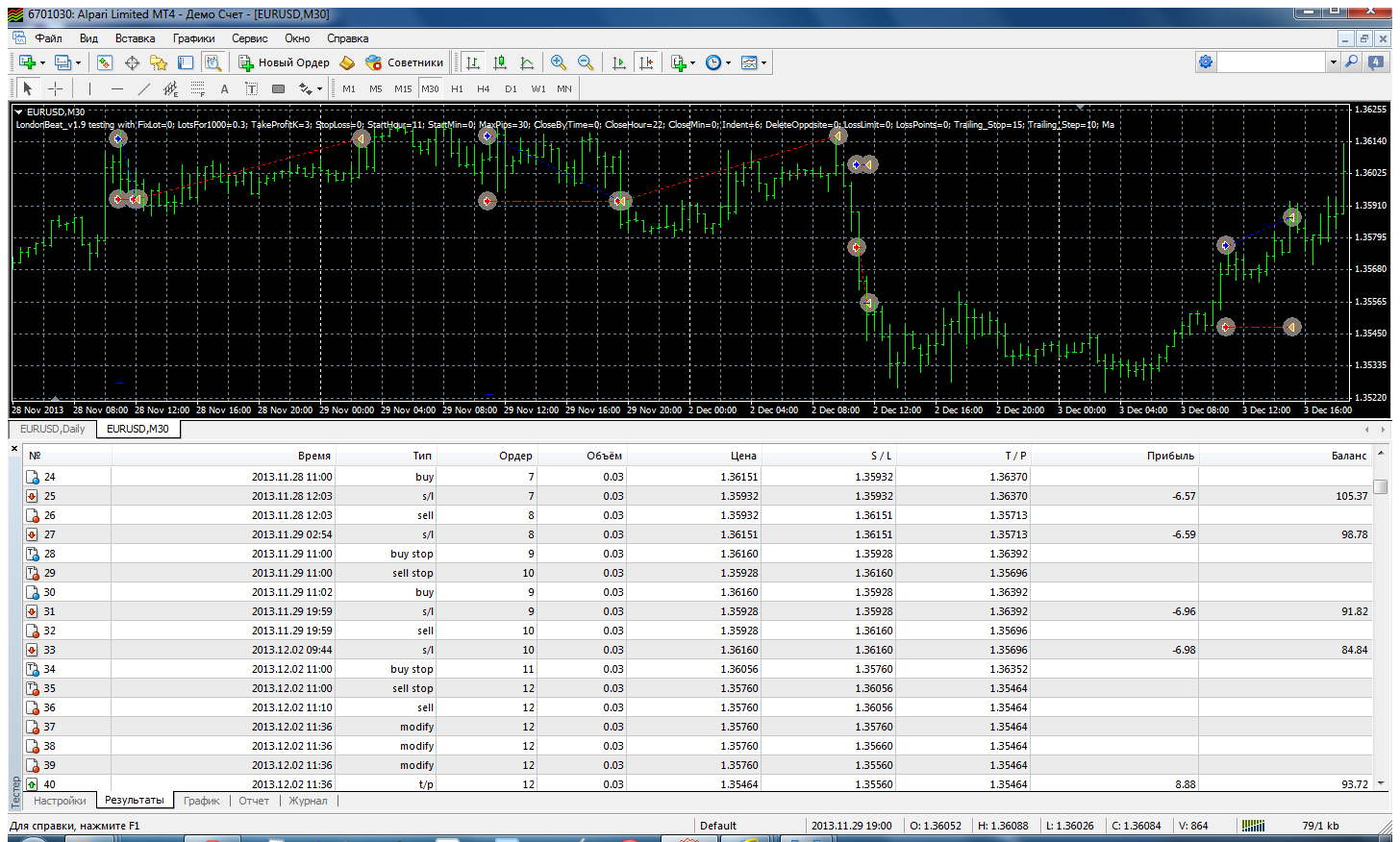Switch to the График tester tab
The image size is (1400, 842).
202,801
